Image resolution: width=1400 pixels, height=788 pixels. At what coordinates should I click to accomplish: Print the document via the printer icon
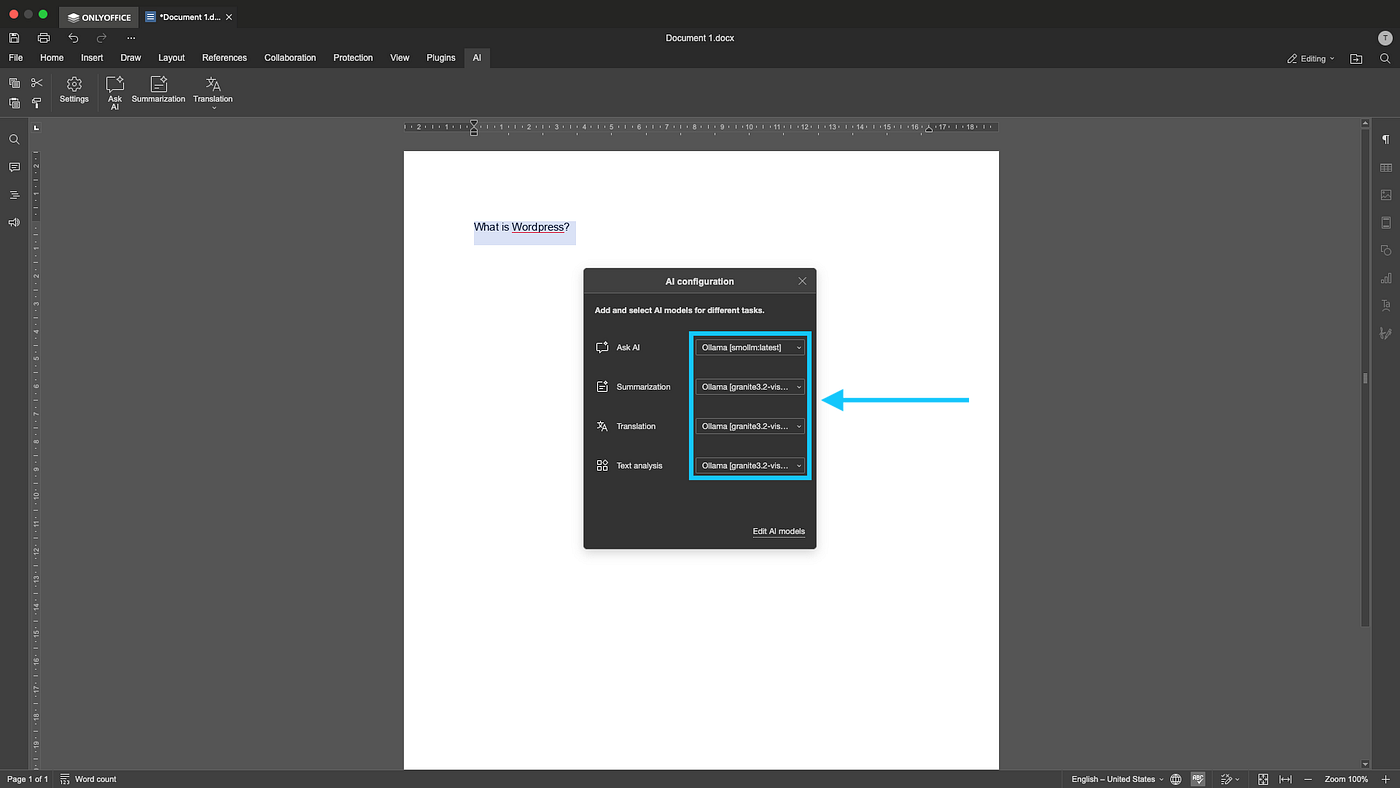click(x=43, y=38)
